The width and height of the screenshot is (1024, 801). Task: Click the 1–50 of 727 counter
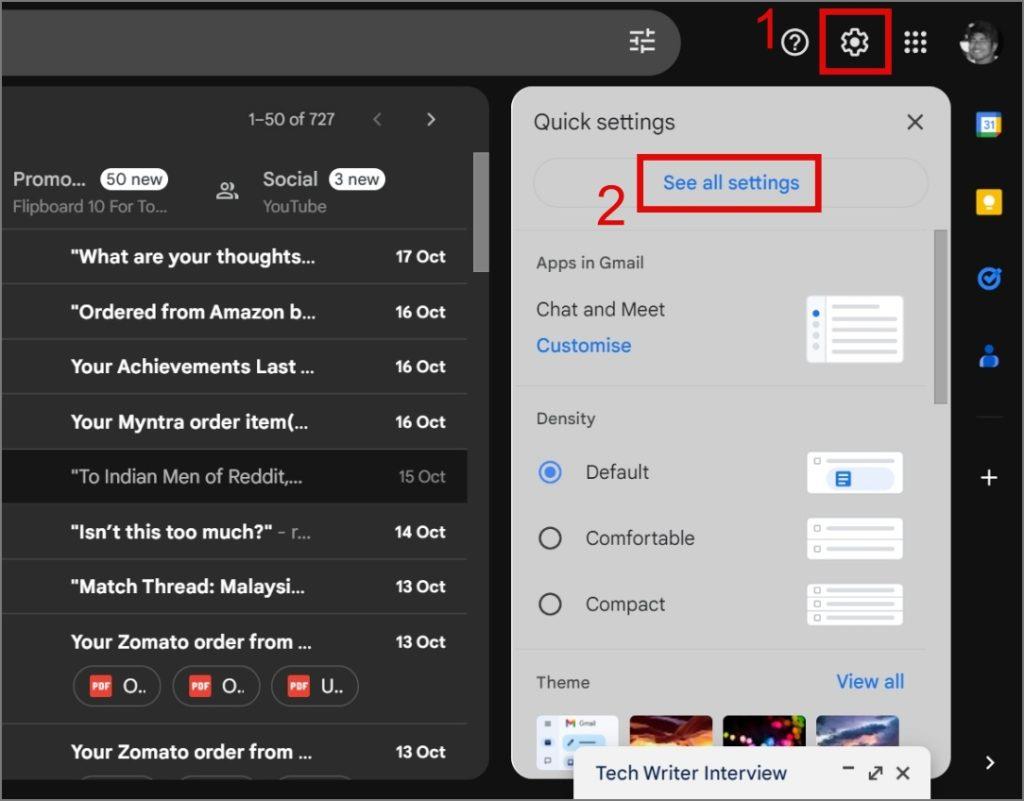[291, 119]
